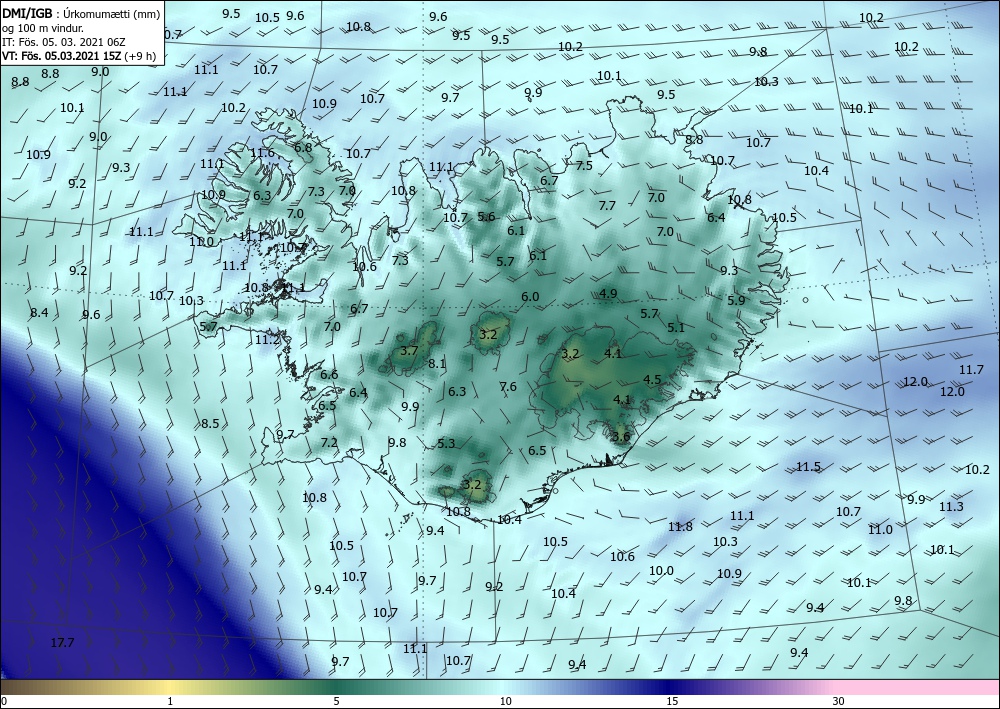Screen dimensions: 1000x709
Task: Click the '10' label under the color bar
Action: [x=505, y=701]
